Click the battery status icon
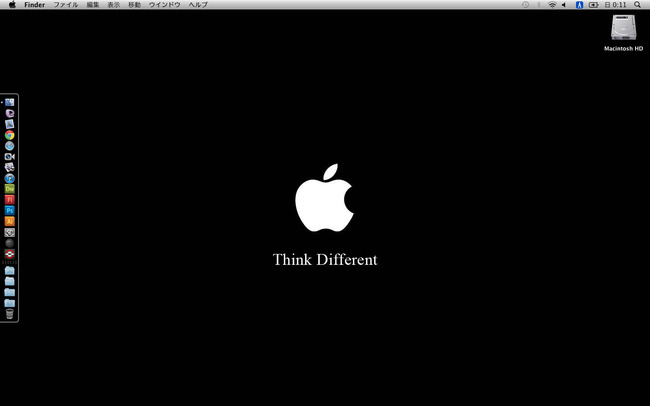 [x=594, y=5]
